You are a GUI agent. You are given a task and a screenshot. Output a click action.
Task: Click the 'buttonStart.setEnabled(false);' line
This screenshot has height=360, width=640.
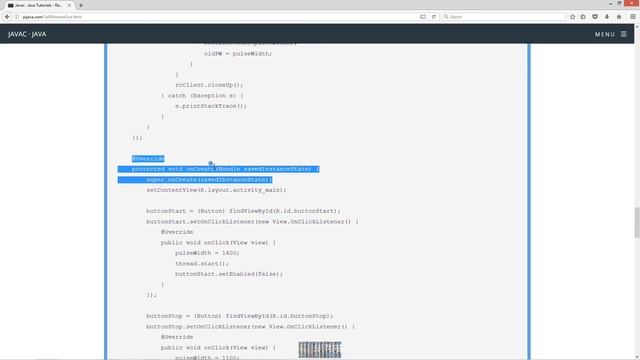229,274
